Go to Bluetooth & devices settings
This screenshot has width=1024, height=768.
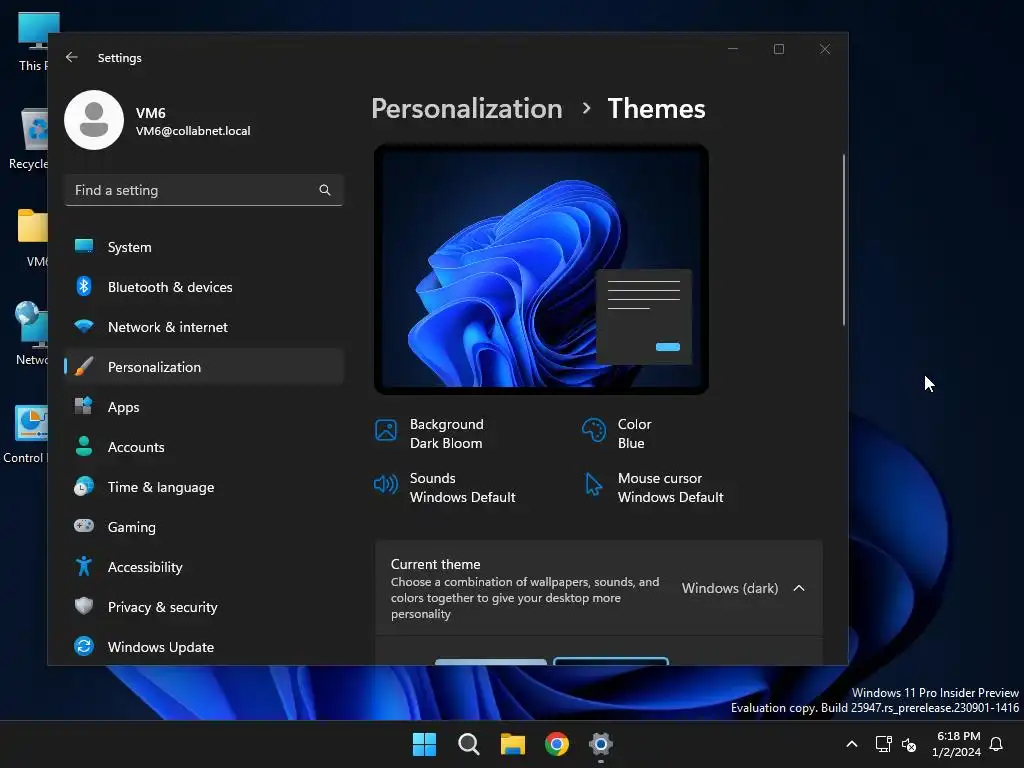(204, 287)
